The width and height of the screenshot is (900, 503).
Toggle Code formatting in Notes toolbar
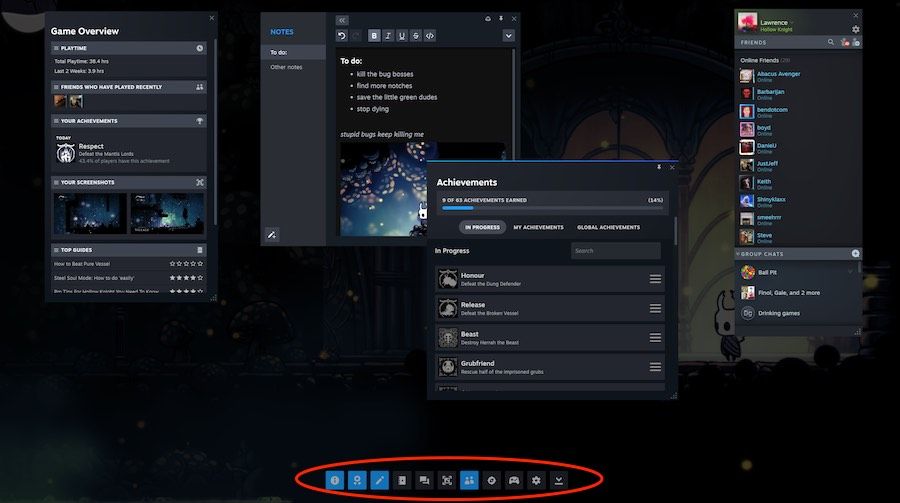[429, 36]
